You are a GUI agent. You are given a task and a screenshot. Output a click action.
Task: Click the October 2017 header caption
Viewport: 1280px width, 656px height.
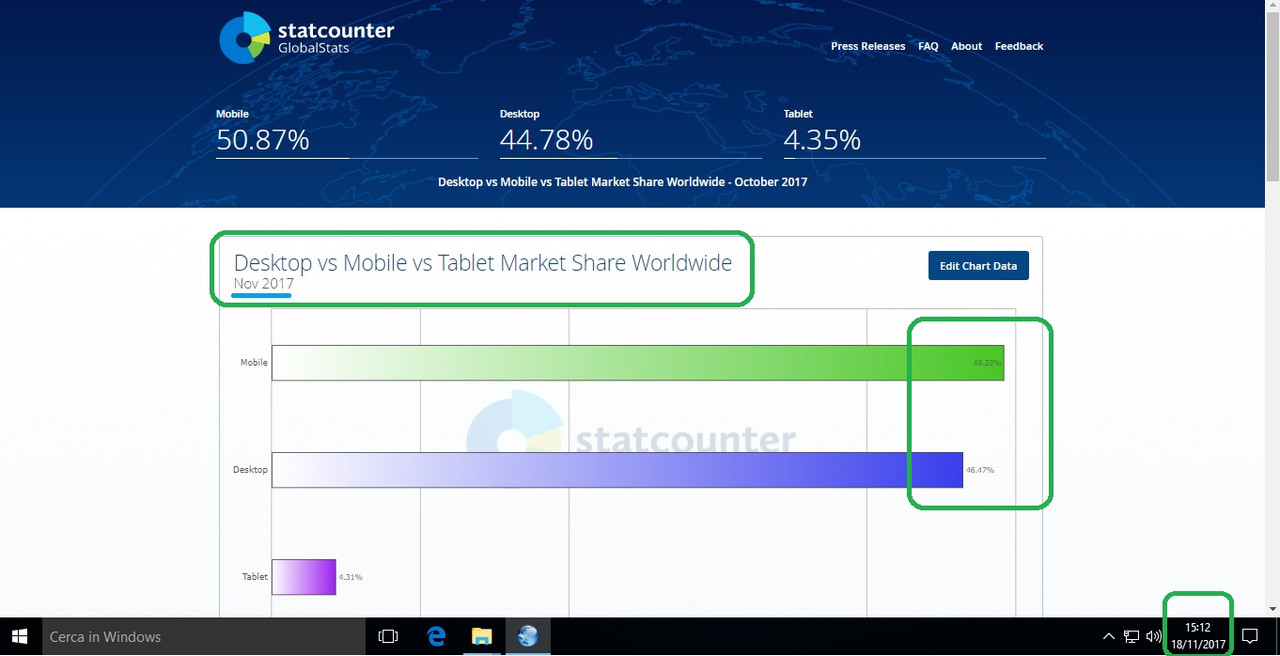pos(623,182)
